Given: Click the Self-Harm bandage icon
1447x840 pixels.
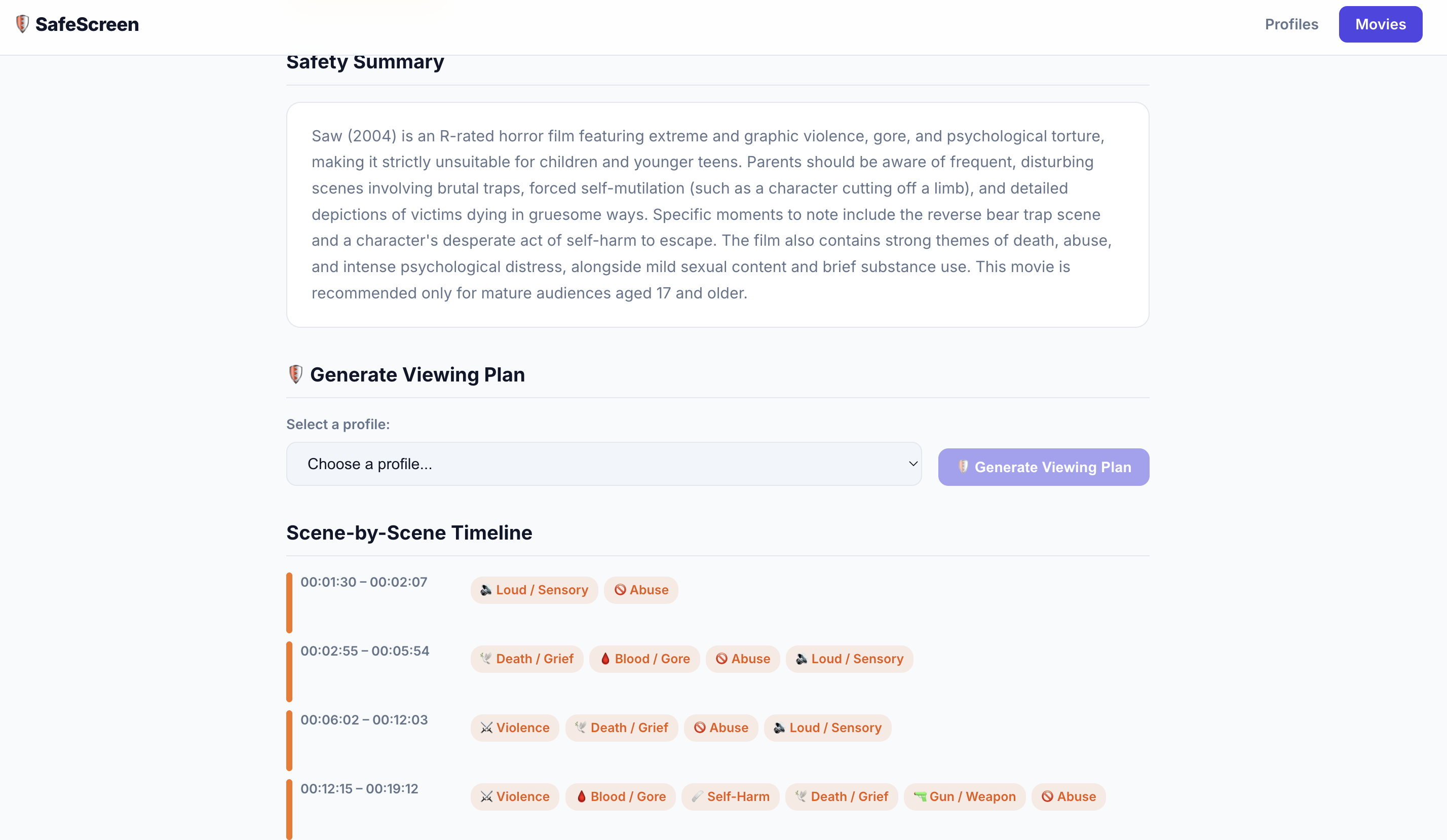Looking at the screenshot, I should coord(697,797).
